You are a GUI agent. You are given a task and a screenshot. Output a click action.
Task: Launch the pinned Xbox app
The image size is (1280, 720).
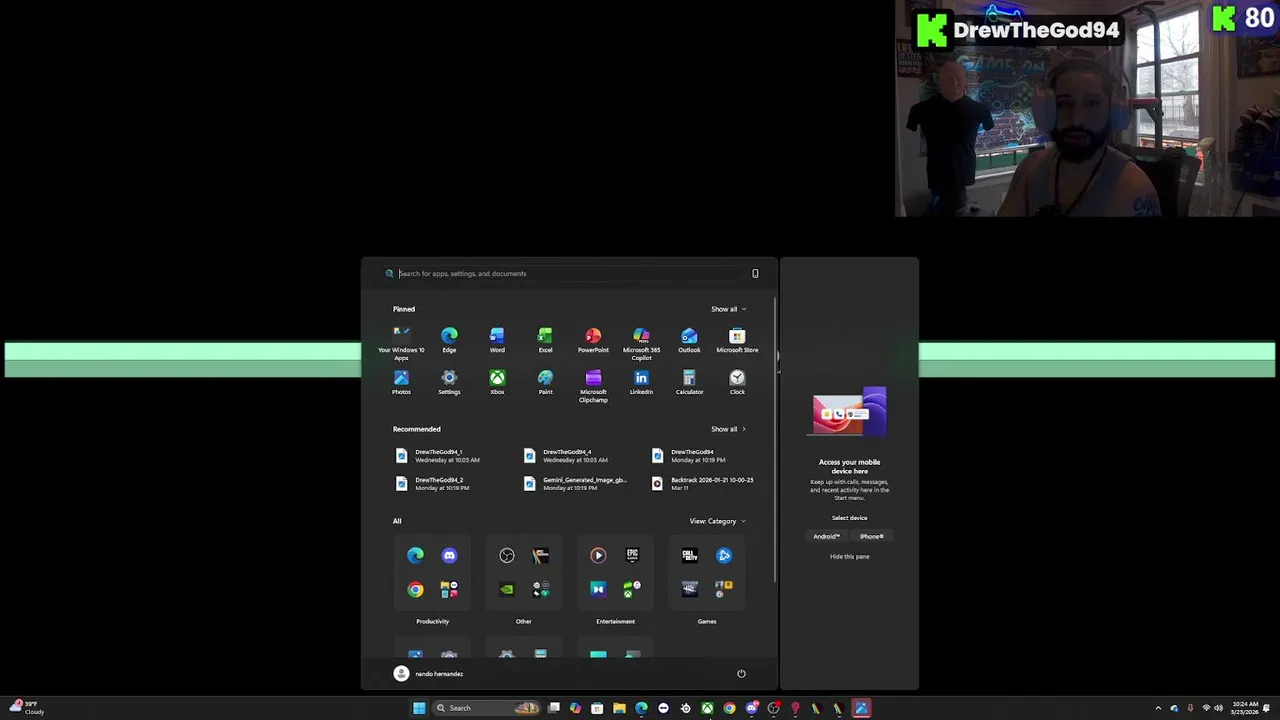click(x=497, y=382)
